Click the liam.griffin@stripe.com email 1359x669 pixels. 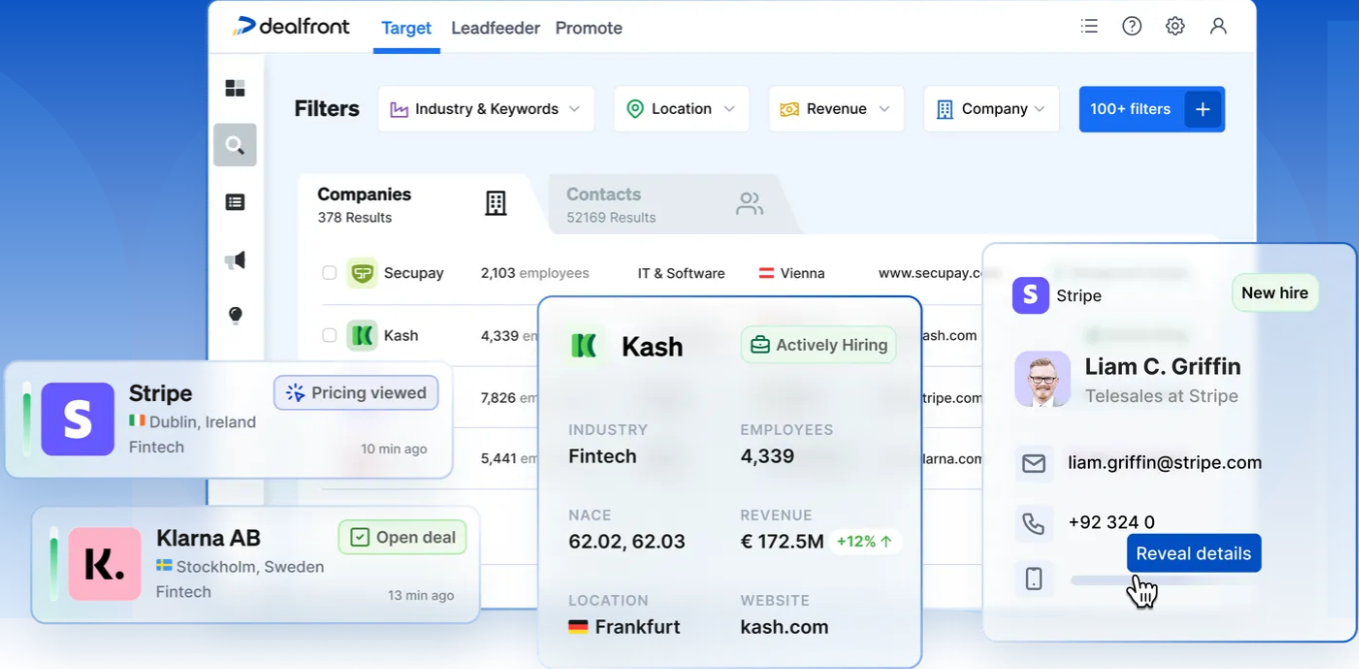point(1165,463)
